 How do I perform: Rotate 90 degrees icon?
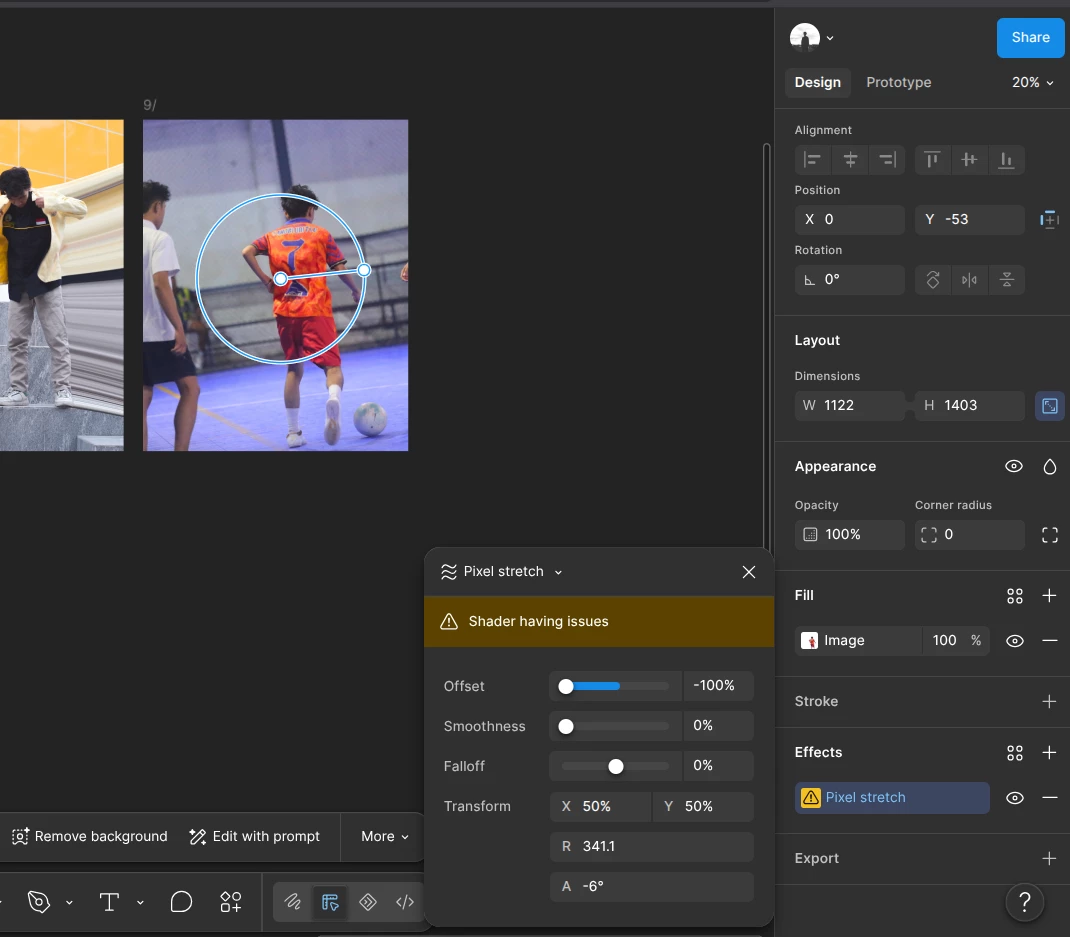pos(933,280)
